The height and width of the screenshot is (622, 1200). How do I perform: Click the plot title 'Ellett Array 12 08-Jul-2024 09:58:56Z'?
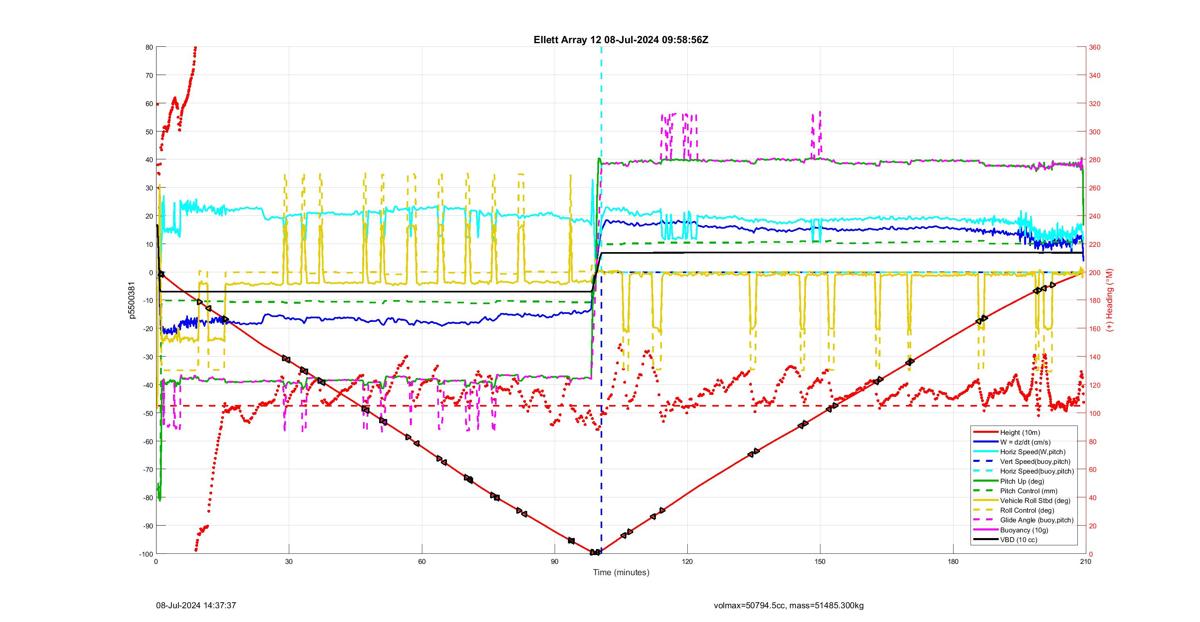point(621,39)
